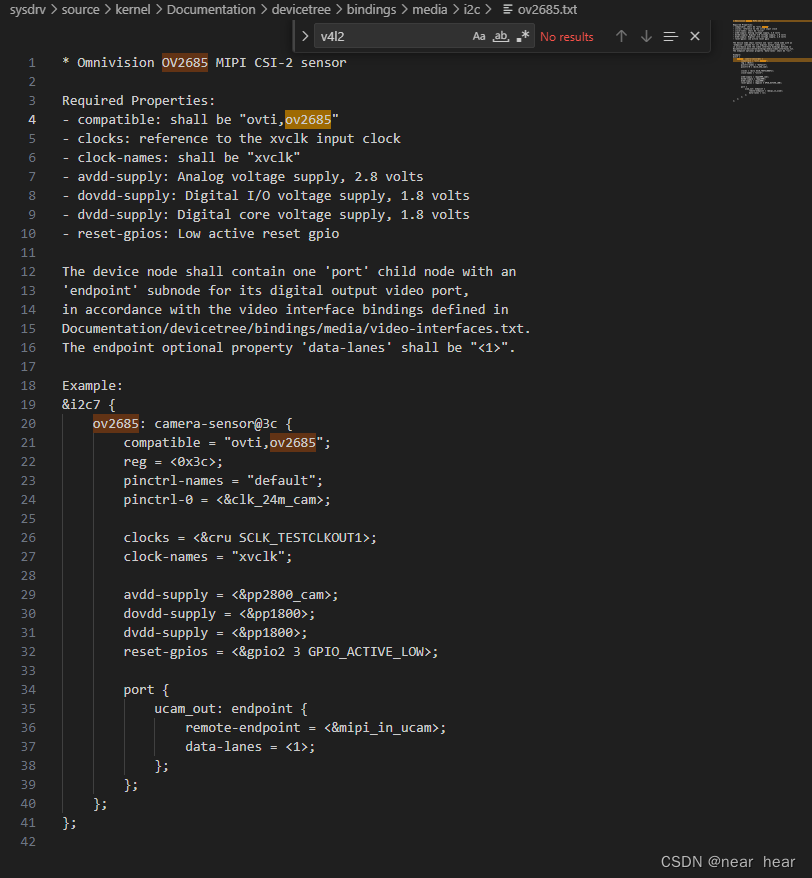The image size is (812, 878).
Task: Click line number 34 in gutter
Action: (28, 689)
